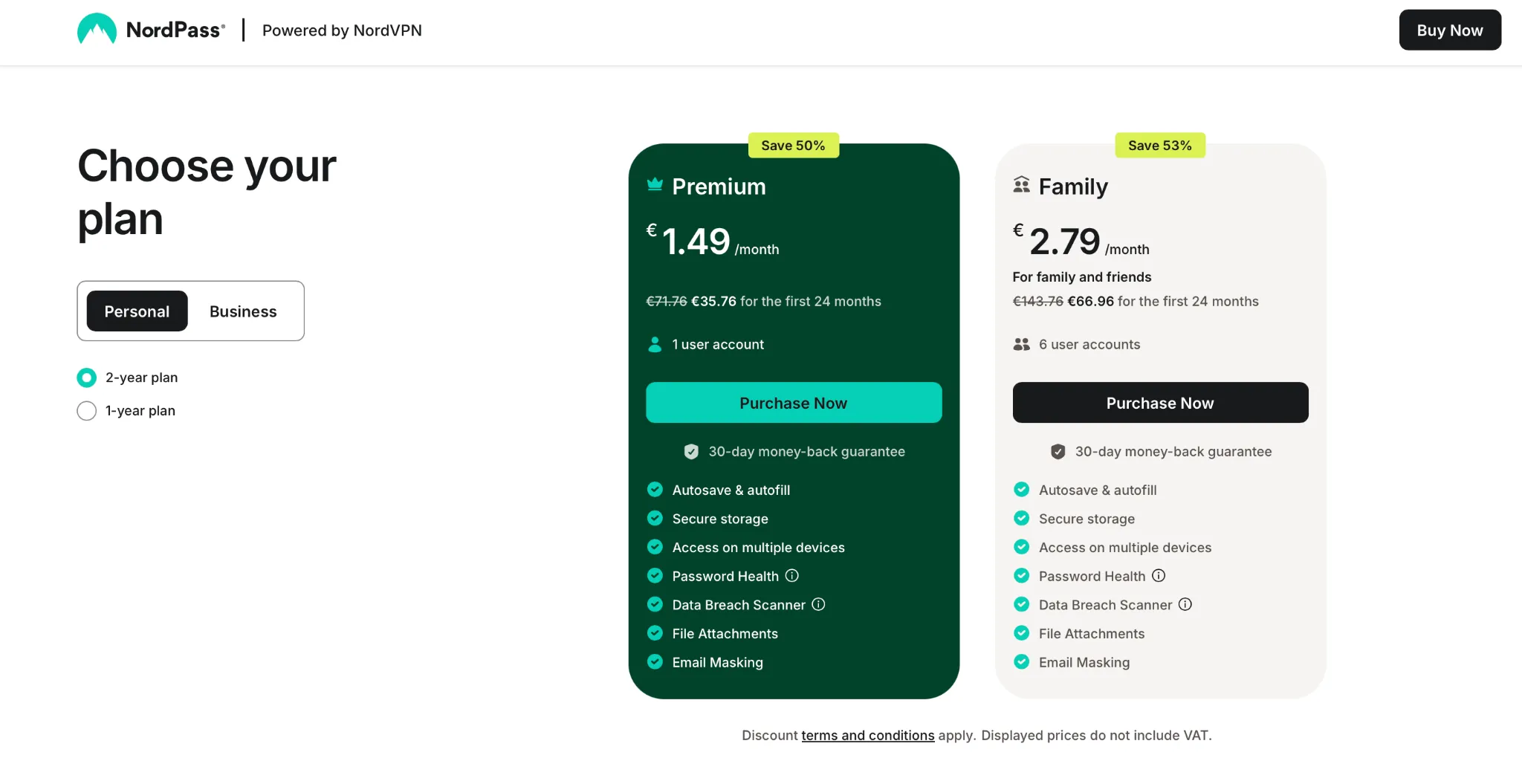Click the crown icon beside Premium

[x=653, y=184]
